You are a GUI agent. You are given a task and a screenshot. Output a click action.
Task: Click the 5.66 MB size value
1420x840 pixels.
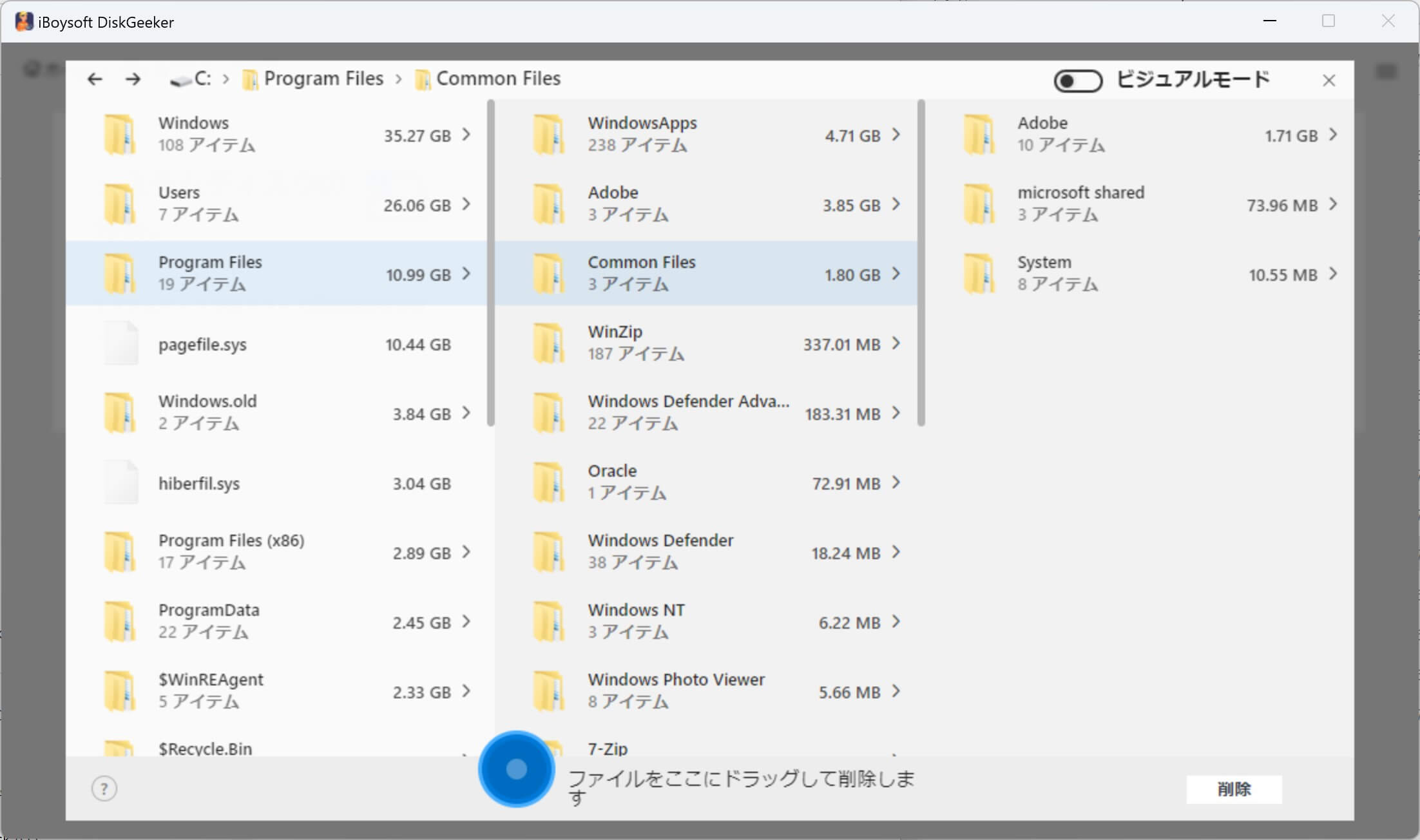(x=849, y=692)
